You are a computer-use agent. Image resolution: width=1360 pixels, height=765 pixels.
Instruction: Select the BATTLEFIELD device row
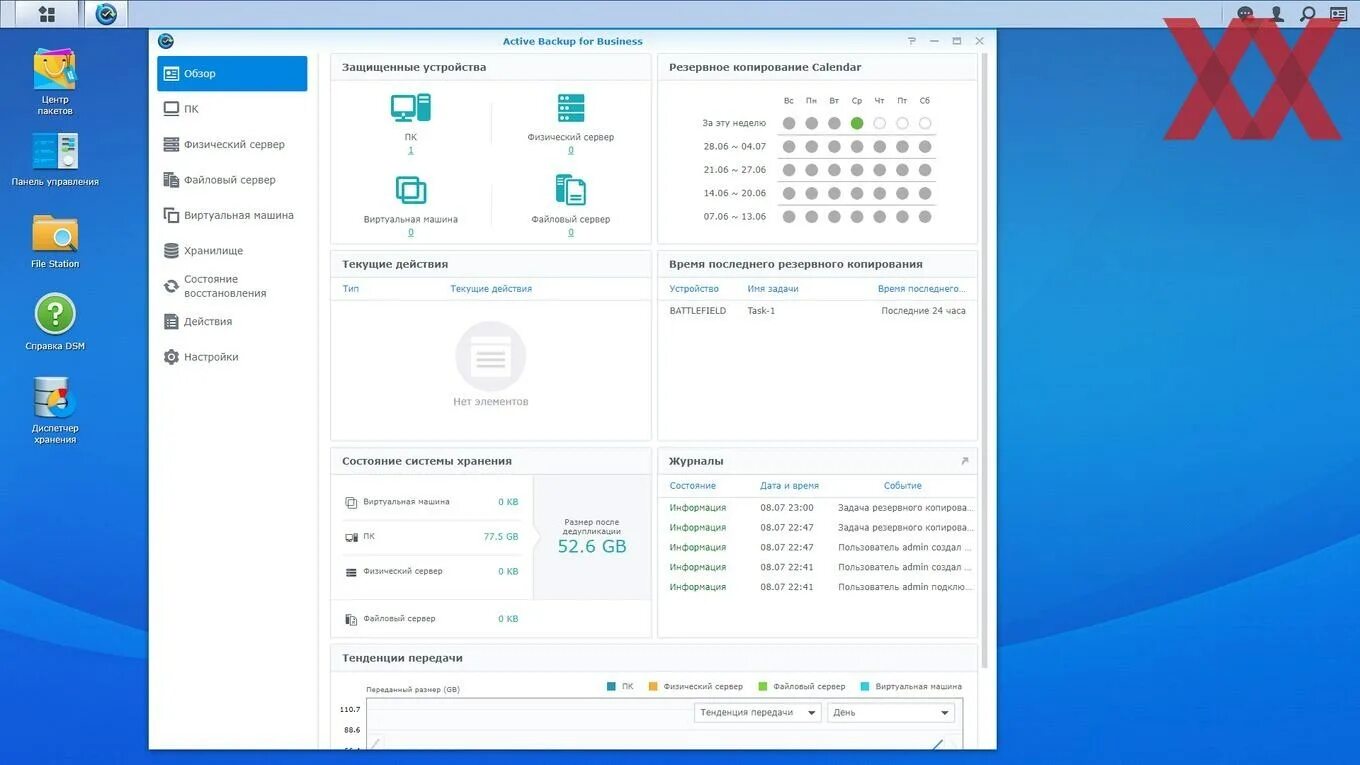(x=817, y=311)
